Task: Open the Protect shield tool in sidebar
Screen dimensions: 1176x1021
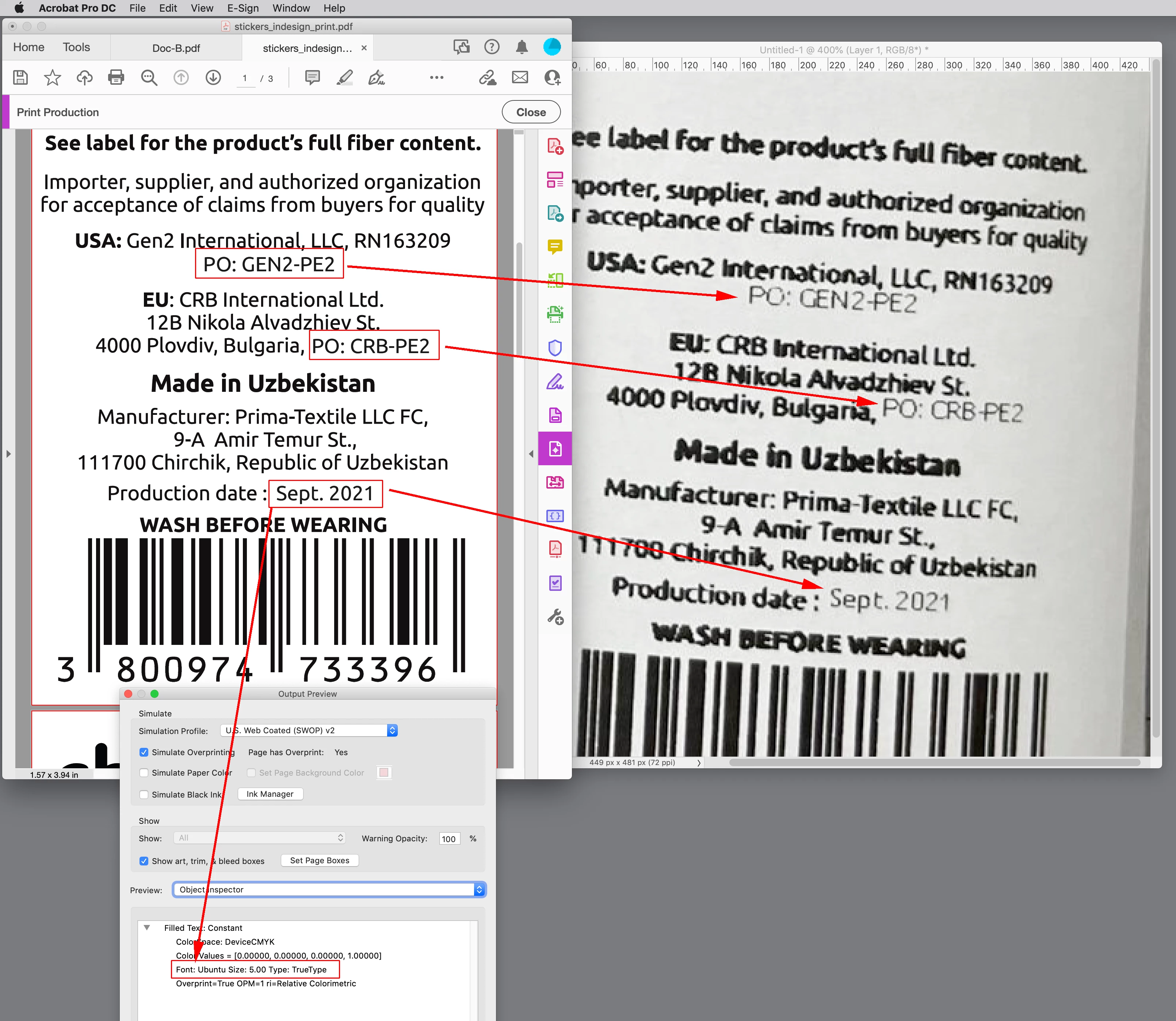Action: pyautogui.click(x=555, y=348)
